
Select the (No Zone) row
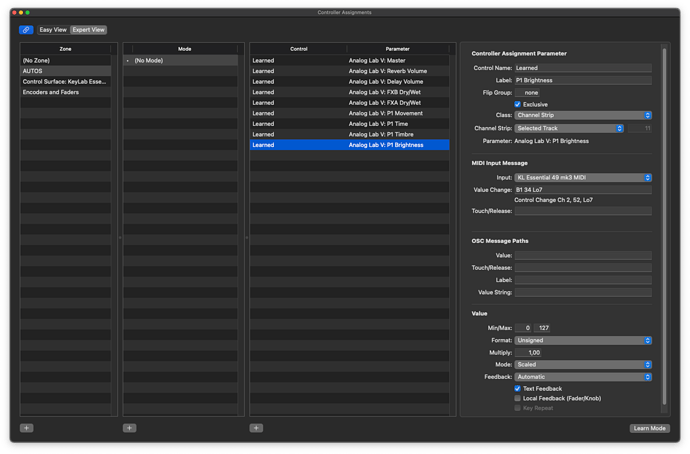point(66,60)
